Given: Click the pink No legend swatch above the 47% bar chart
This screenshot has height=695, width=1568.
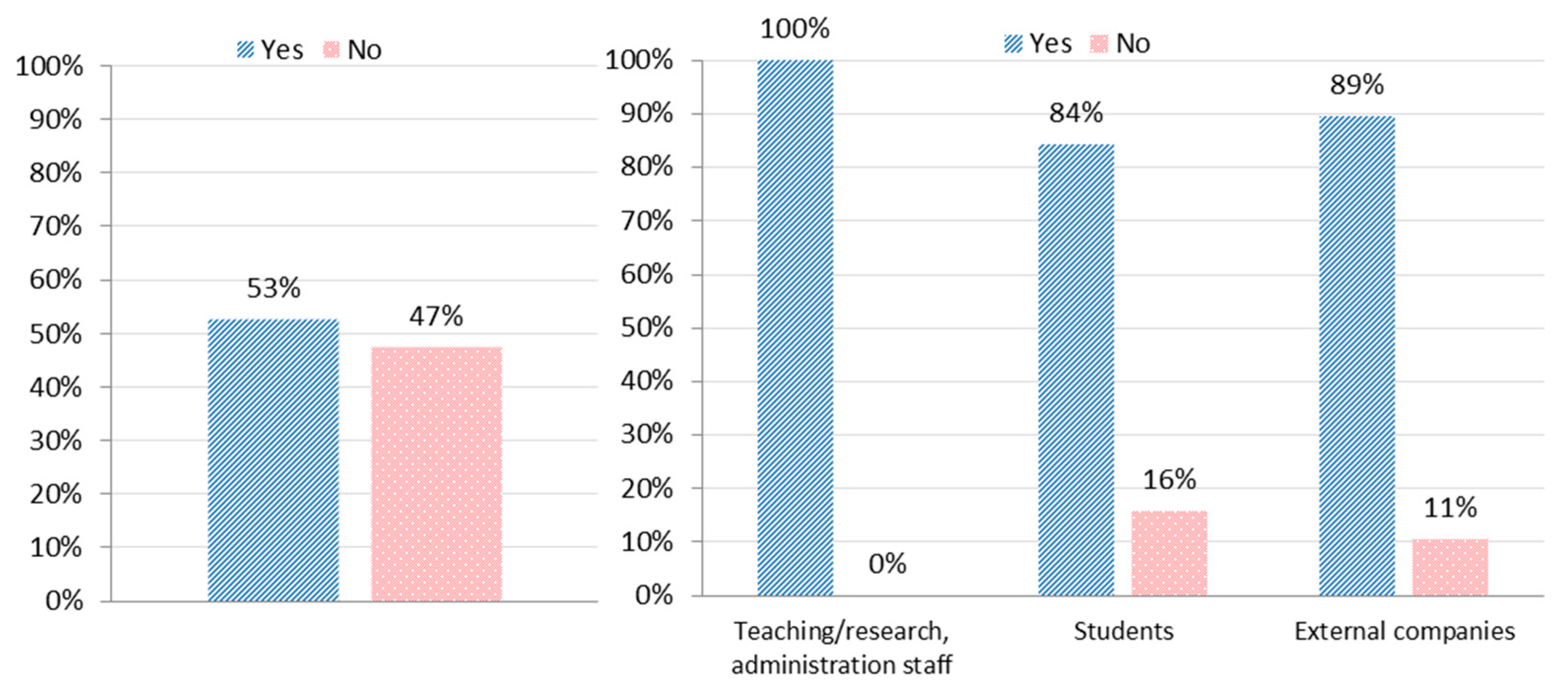Looking at the screenshot, I should pos(331,50).
